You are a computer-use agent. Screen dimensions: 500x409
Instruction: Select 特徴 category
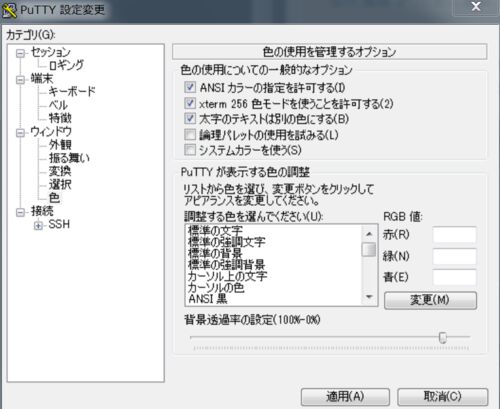[60, 118]
